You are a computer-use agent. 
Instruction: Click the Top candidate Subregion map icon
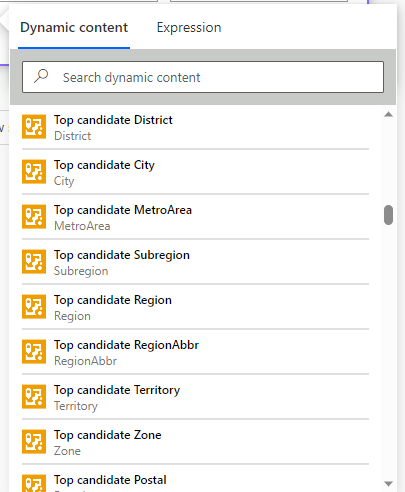point(34,262)
